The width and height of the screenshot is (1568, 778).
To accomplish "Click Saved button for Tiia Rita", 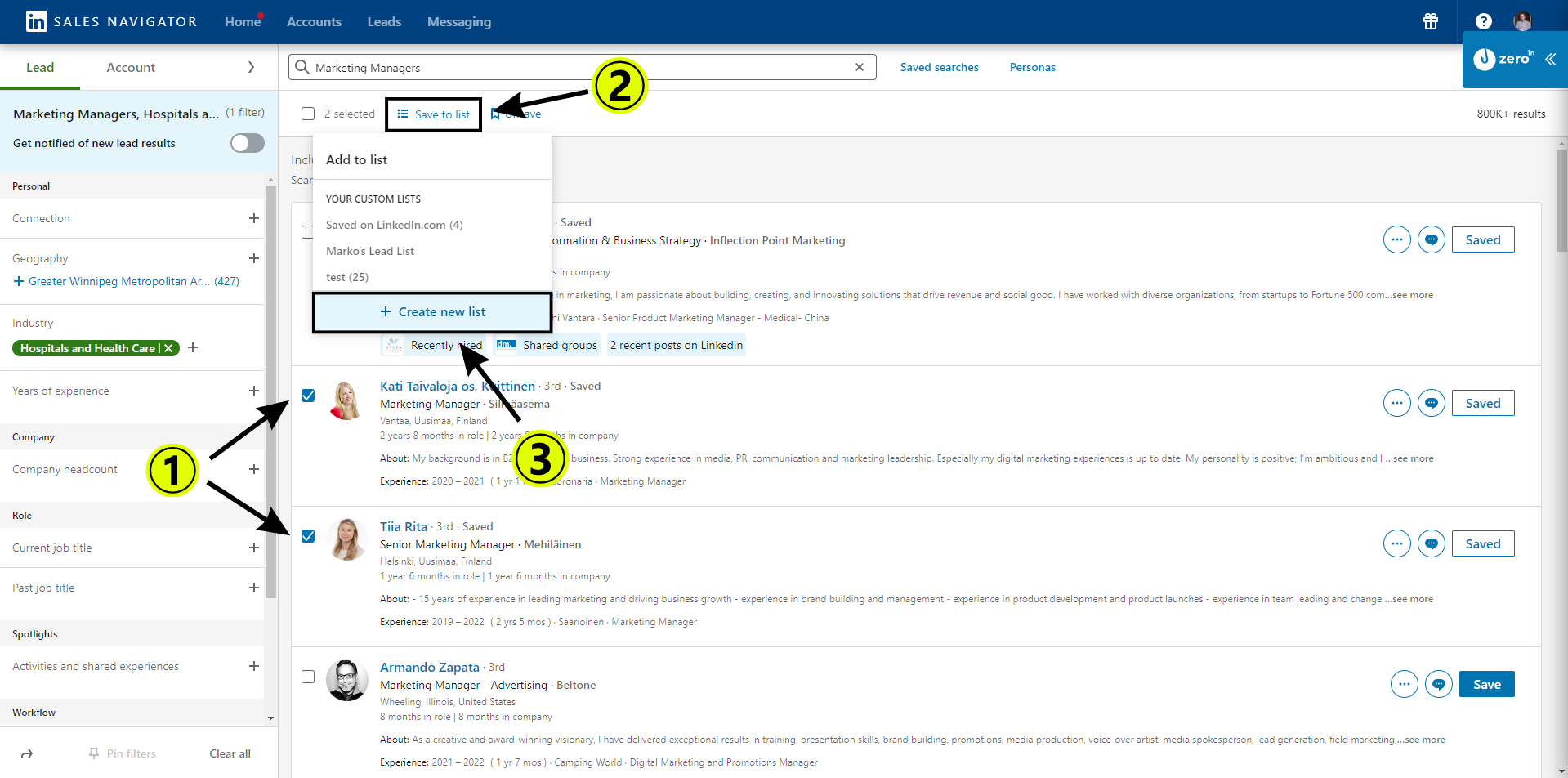I will (x=1483, y=543).
